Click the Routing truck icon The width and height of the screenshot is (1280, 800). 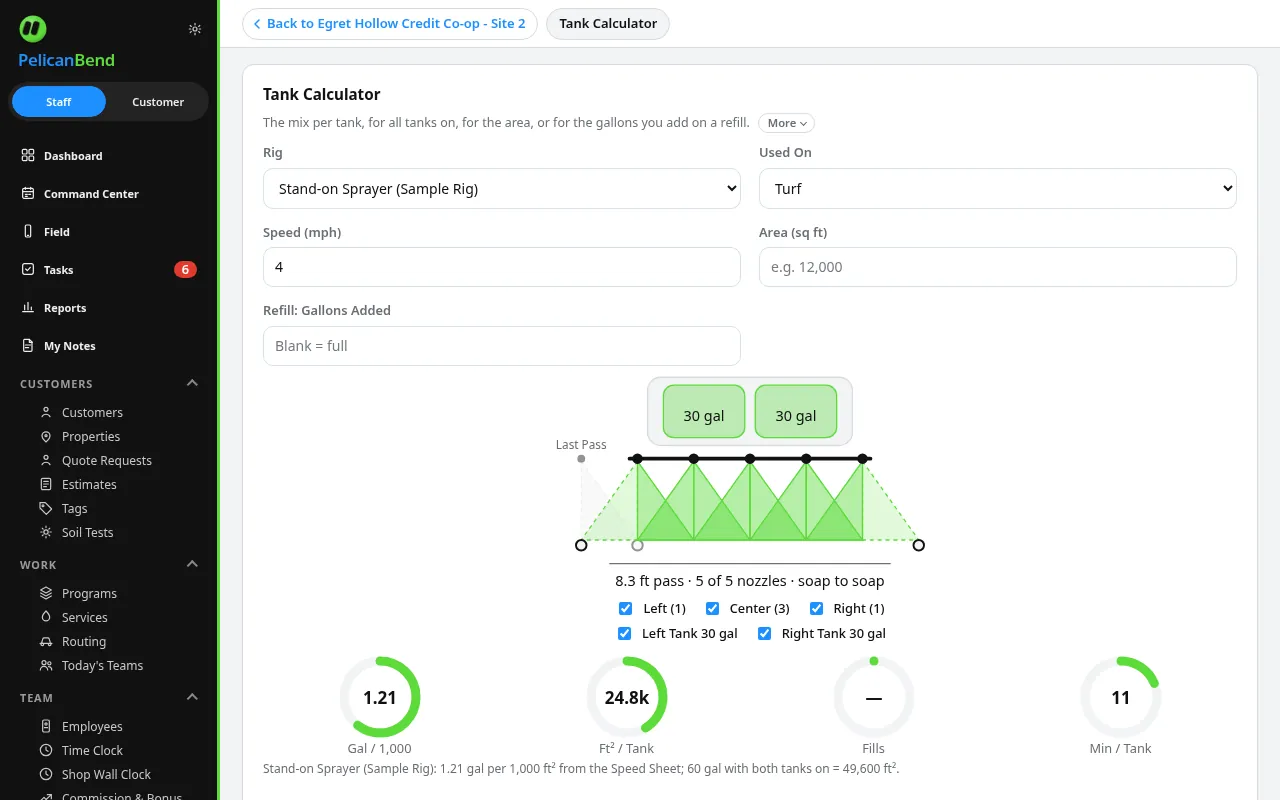(x=46, y=641)
